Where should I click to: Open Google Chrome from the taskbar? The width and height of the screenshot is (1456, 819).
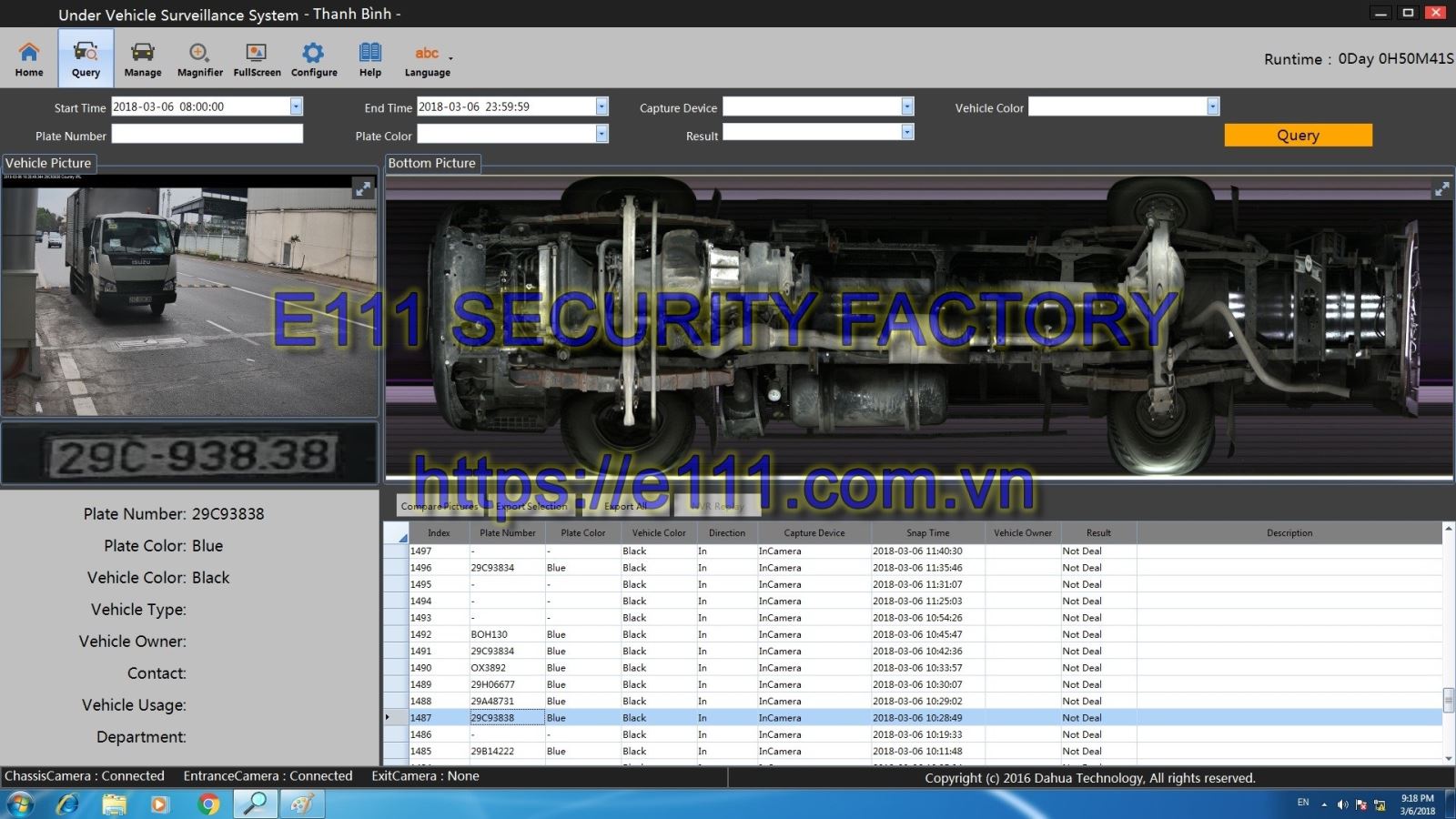[x=208, y=804]
